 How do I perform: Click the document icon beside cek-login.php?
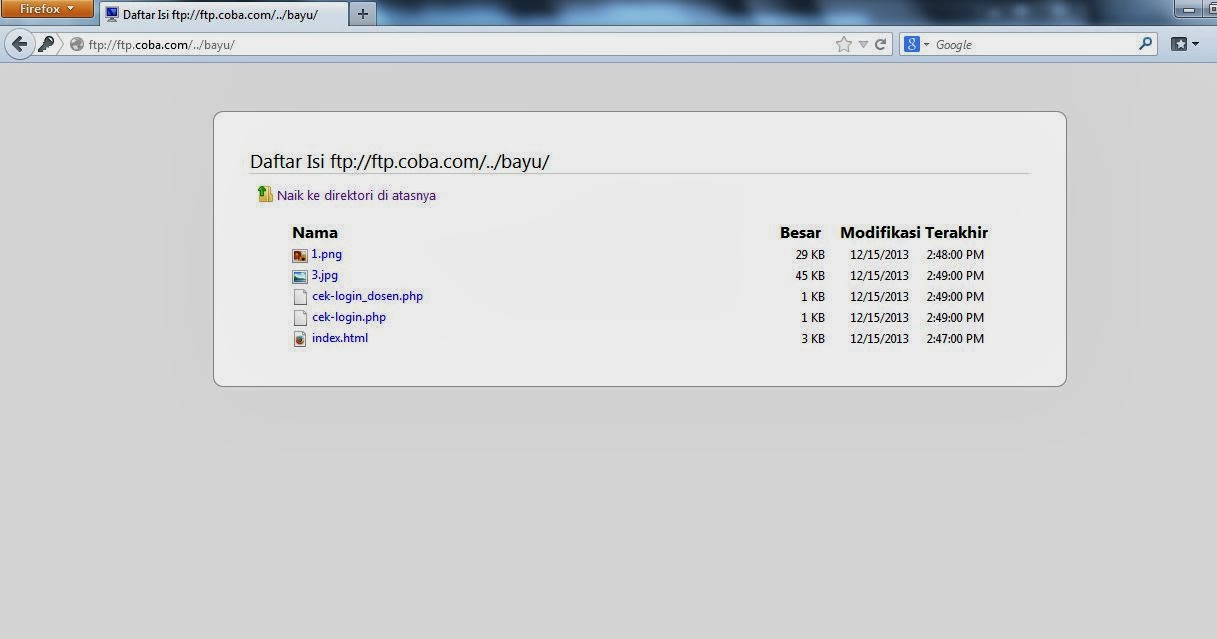coord(300,317)
